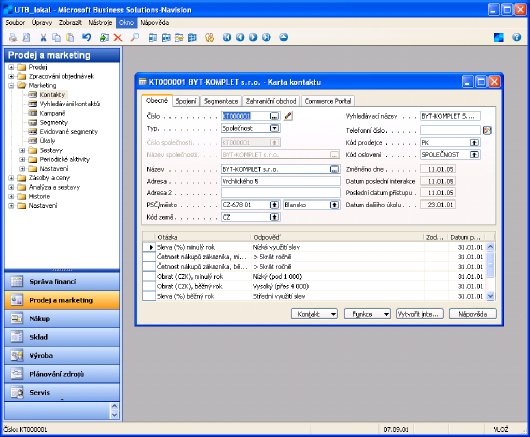Open assist button in the Číslo field
Viewport: 530px width, 437px height.
[x=274, y=116]
